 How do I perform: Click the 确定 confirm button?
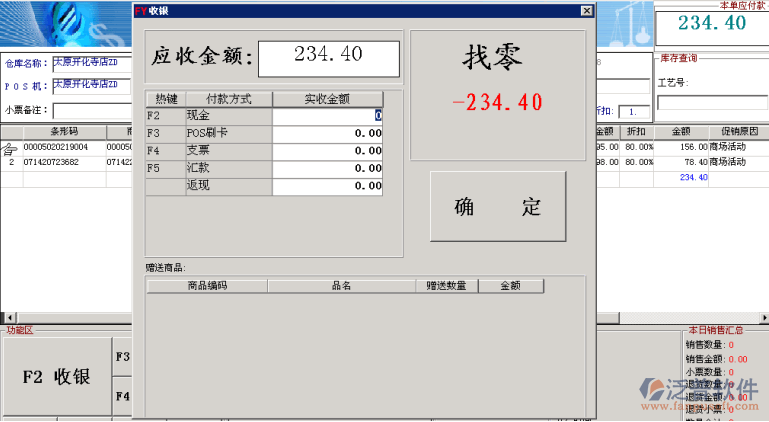coord(497,207)
